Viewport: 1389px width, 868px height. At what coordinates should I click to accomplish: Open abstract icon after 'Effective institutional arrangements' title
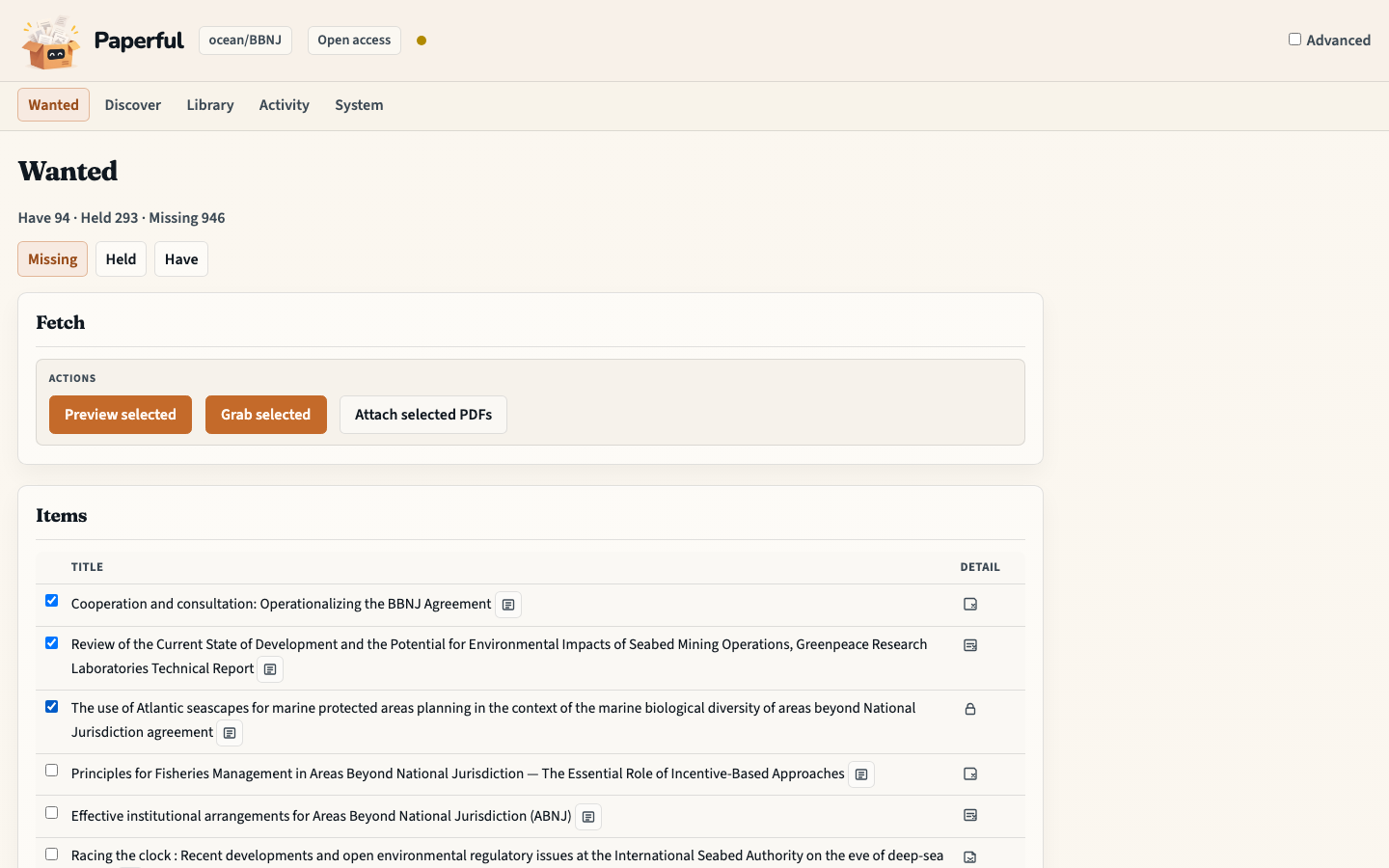(x=588, y=817)
